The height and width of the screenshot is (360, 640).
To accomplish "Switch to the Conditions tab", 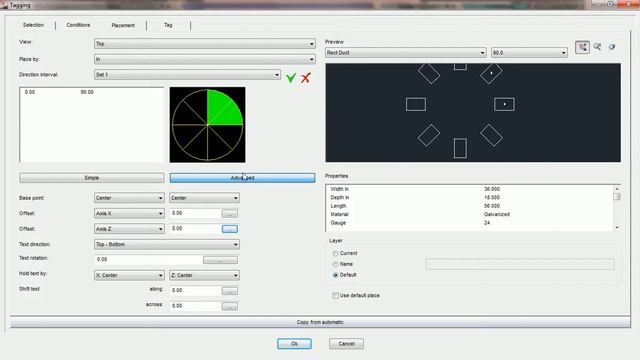I will pyautogui.click(x=78, y=25).
